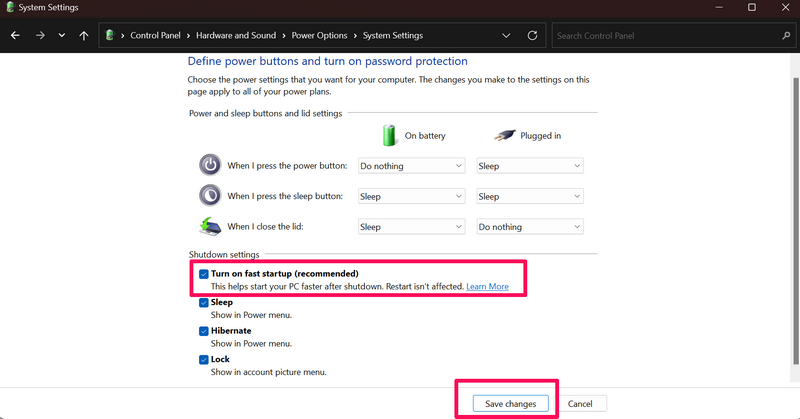Open close the lid Plugged in dropdown
Image resolution: width=800 pixels, height=419 pixels.
(x=530, y=227)
